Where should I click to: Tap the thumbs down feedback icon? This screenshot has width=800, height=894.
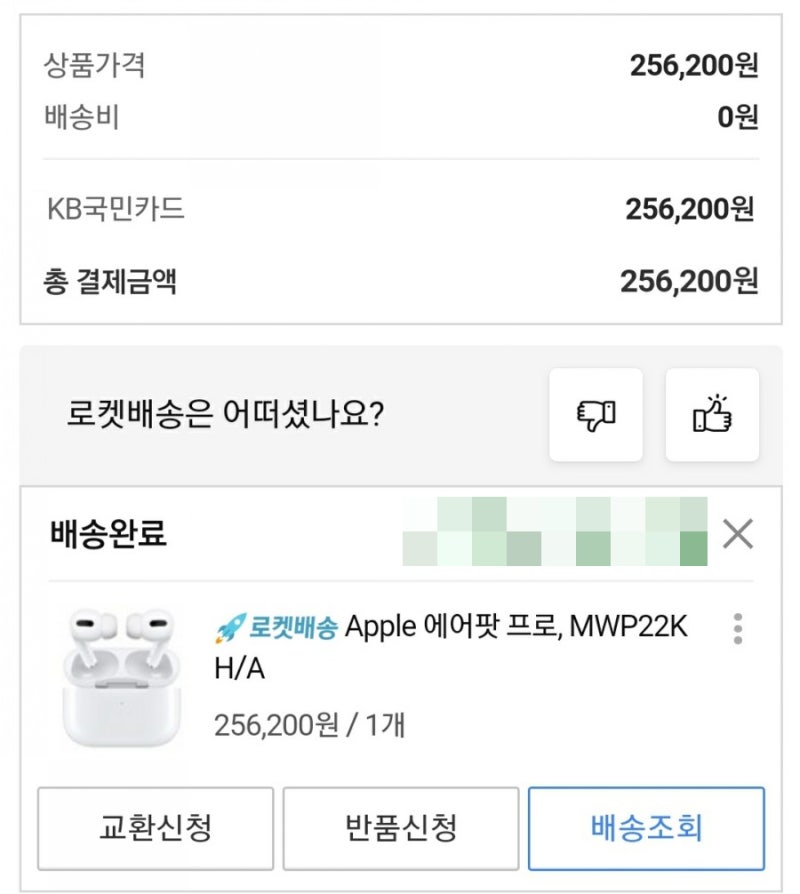[595, 415]
